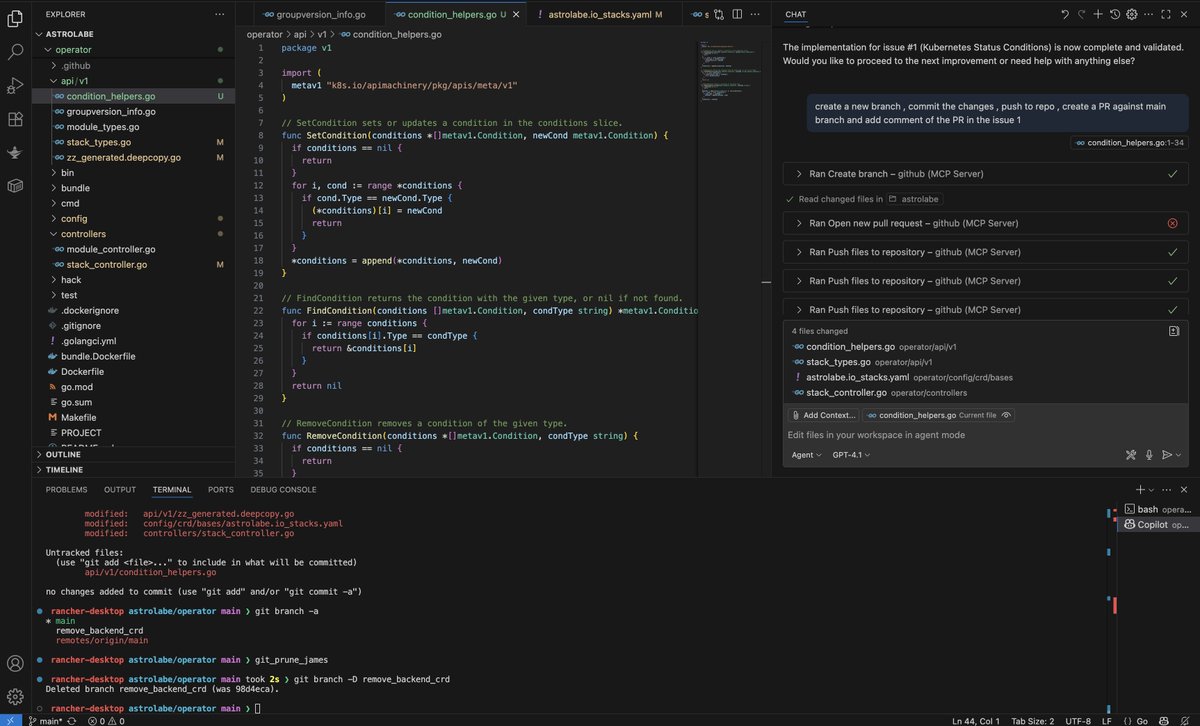Click the open changes icon in editor toolbar
Image resolution: width=1200 pixels, height=726 pixels.
720,14
